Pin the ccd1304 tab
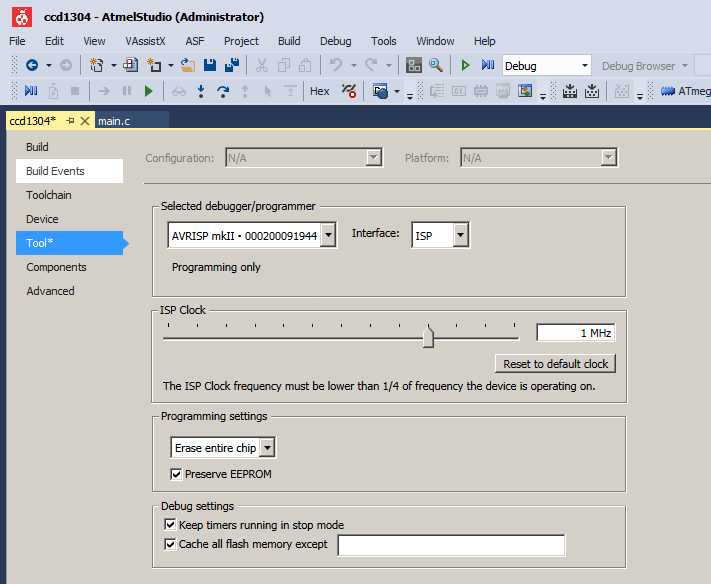The width and height of the screenshot is (711, 584). 70,121
